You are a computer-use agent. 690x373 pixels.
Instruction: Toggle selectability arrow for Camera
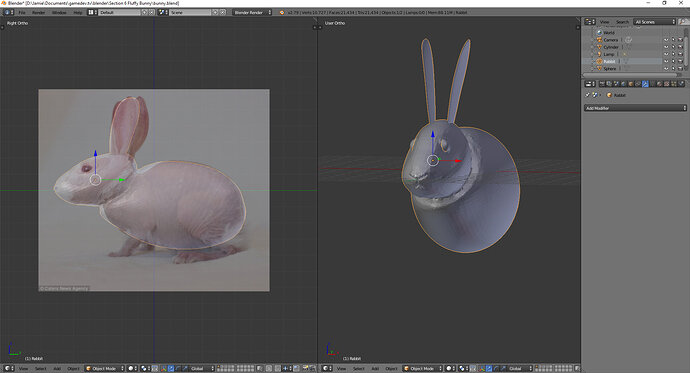click(673, 40)
